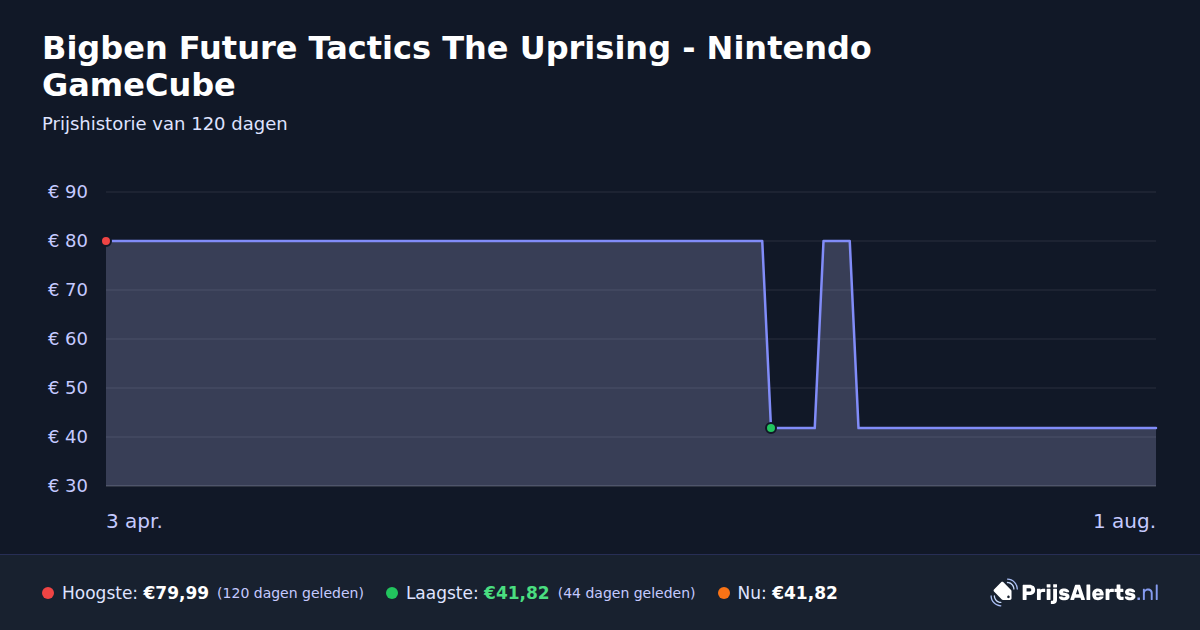The width and height of the screenshot is (1200, 630).
Task: Click the green Laagste legend dot
Action: tap(392, 593)
